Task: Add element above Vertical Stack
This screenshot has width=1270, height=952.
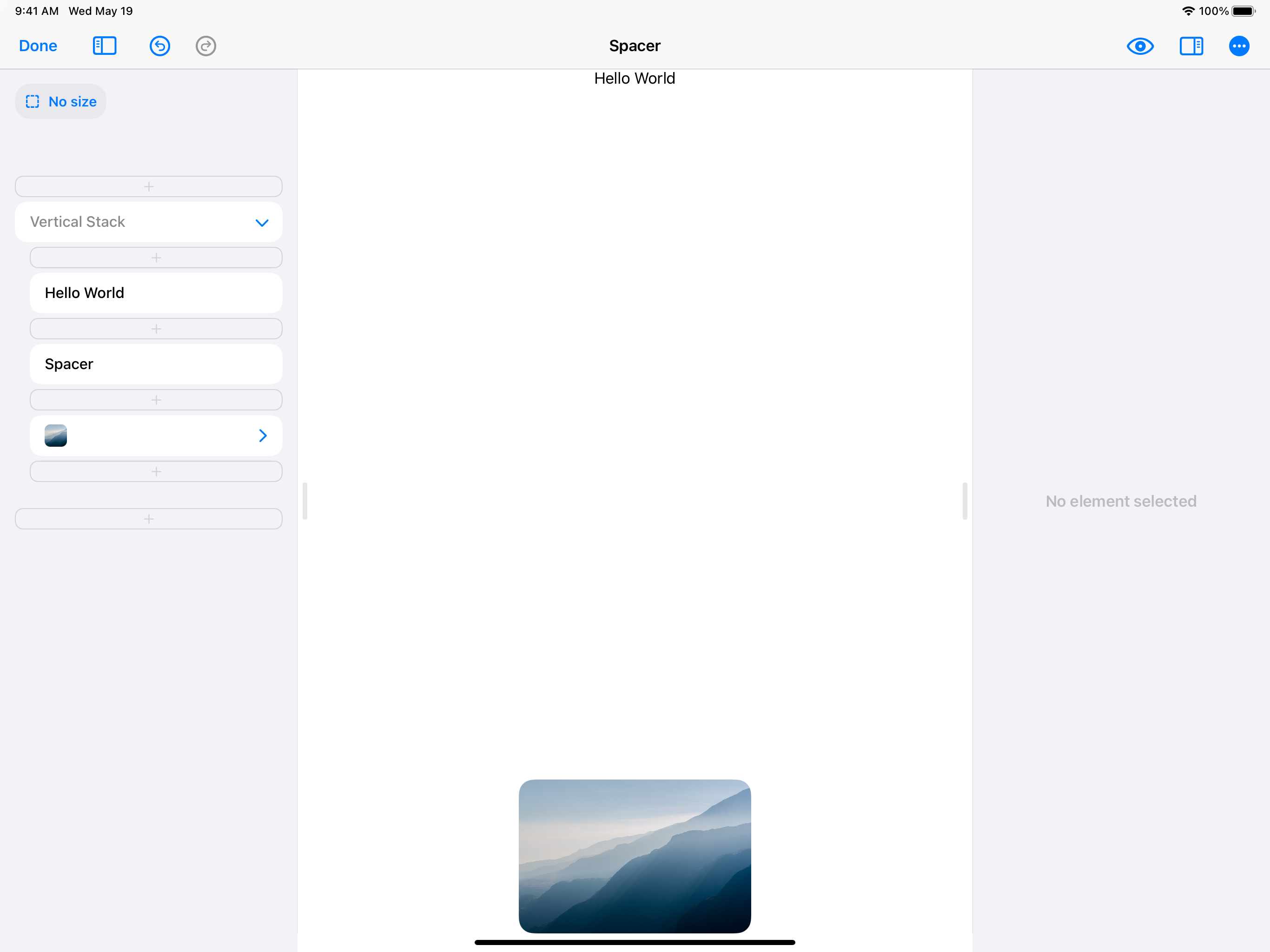Action: (x=149, y=186)
